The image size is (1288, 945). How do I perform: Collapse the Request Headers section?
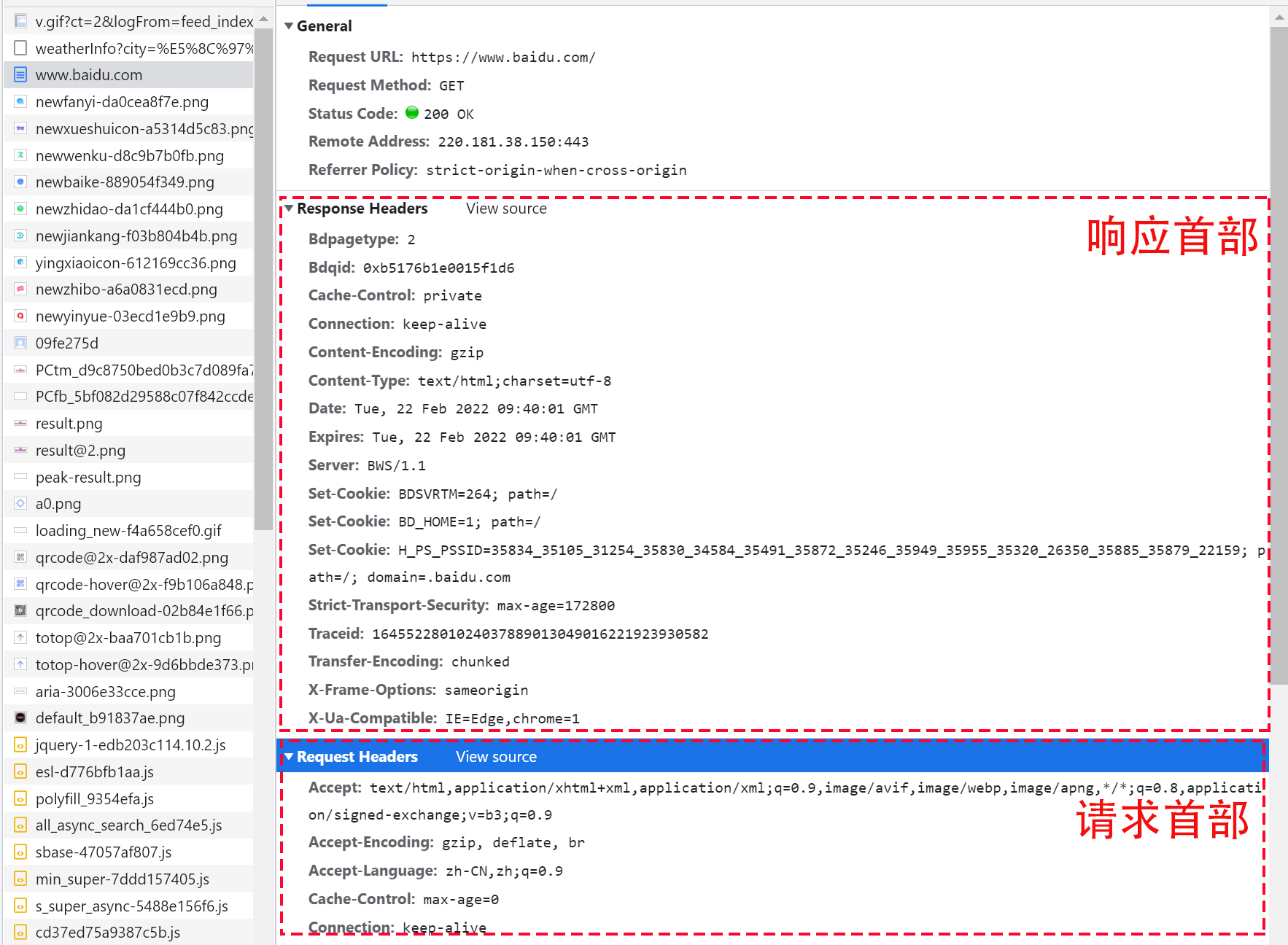tap(289, 757)
